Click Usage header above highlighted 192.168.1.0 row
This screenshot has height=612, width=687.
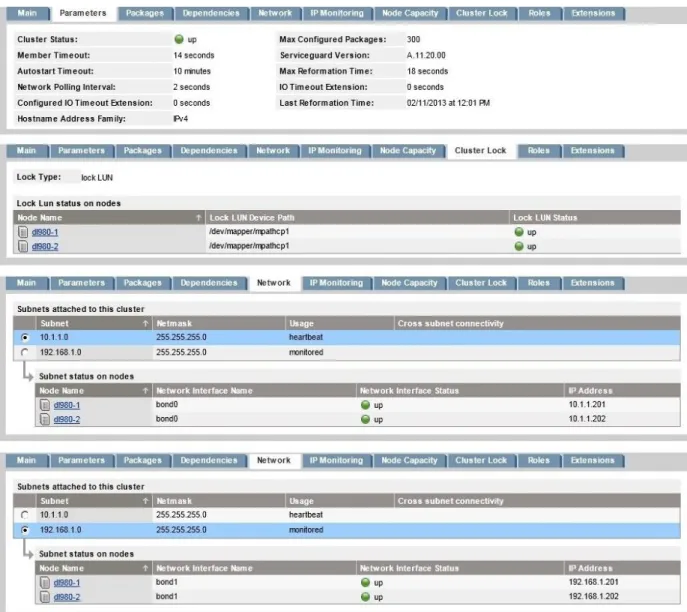coord(340,501)
